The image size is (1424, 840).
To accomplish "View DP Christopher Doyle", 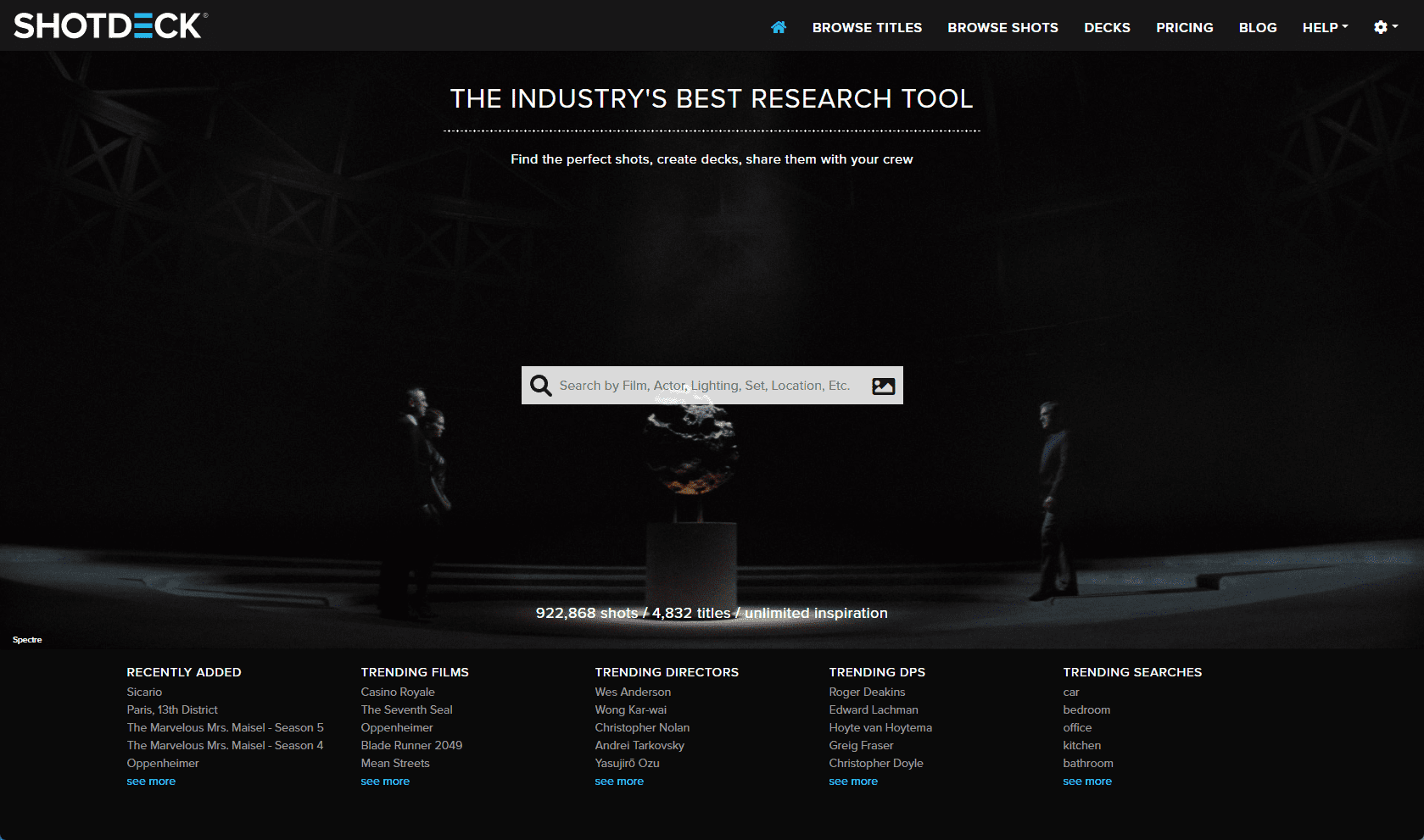I will coord(876,763).
